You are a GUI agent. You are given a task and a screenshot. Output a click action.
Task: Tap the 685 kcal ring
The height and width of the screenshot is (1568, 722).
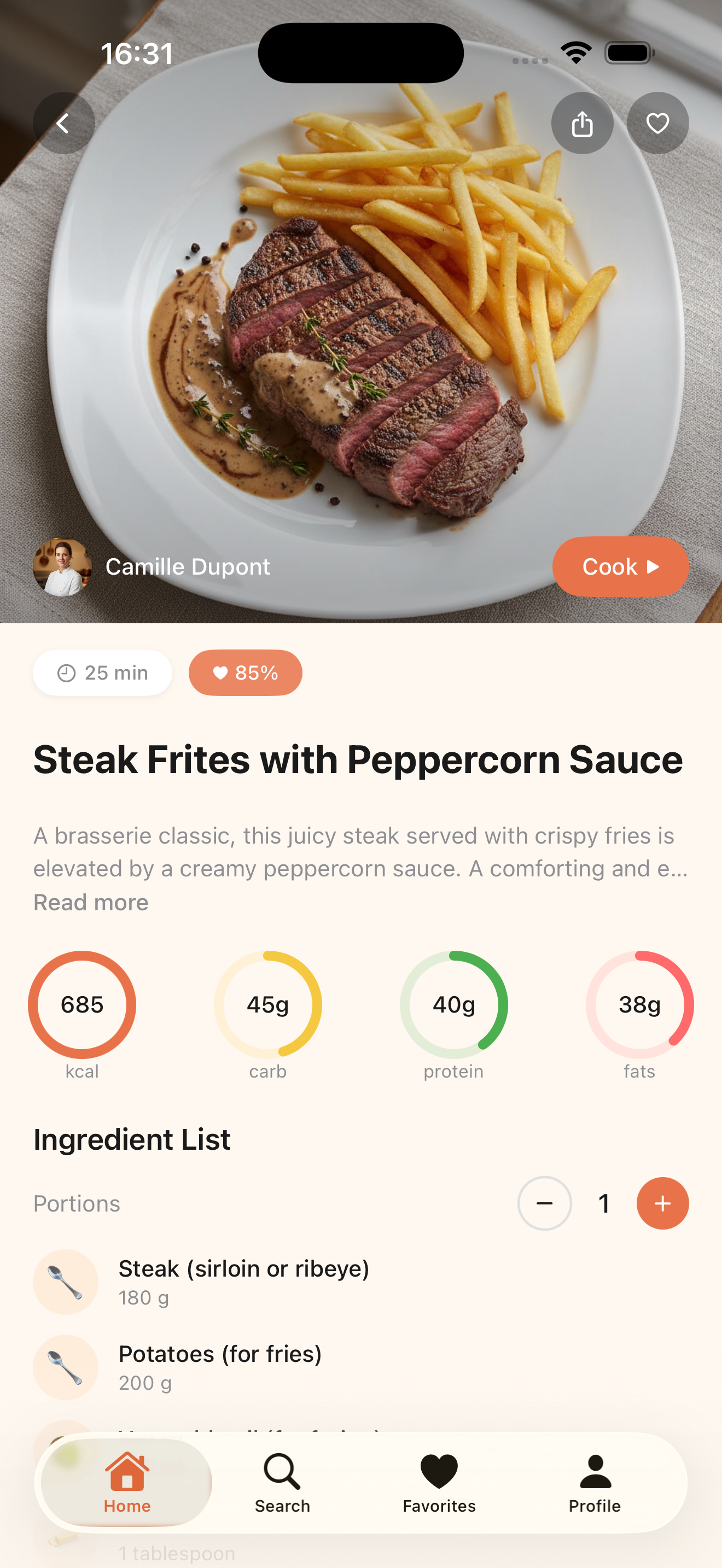point(82,1004)
